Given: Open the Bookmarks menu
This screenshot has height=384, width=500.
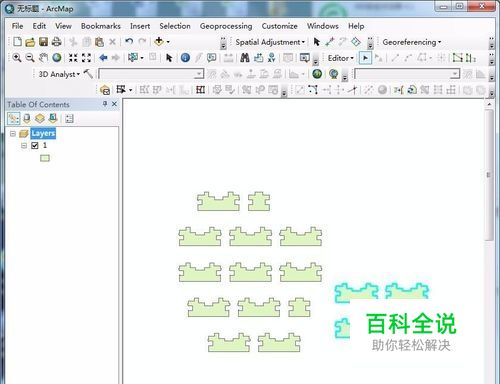Looking at the screenshot, I should click(x=101, y=26).
